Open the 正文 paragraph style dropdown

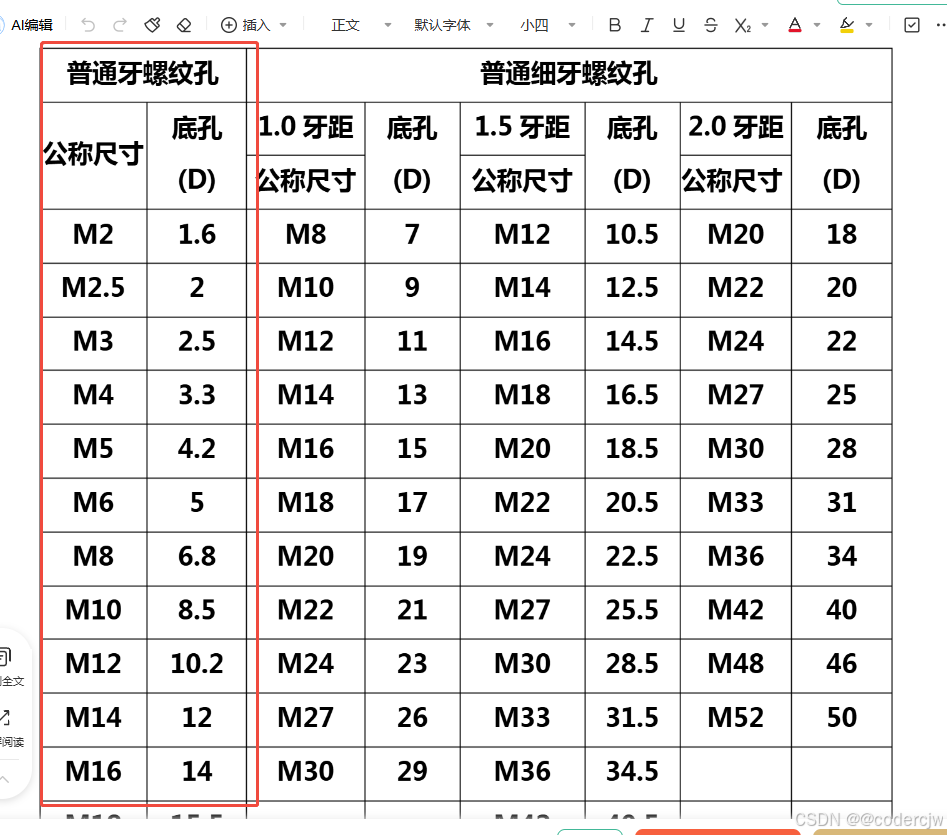click(x=361, y=25)
